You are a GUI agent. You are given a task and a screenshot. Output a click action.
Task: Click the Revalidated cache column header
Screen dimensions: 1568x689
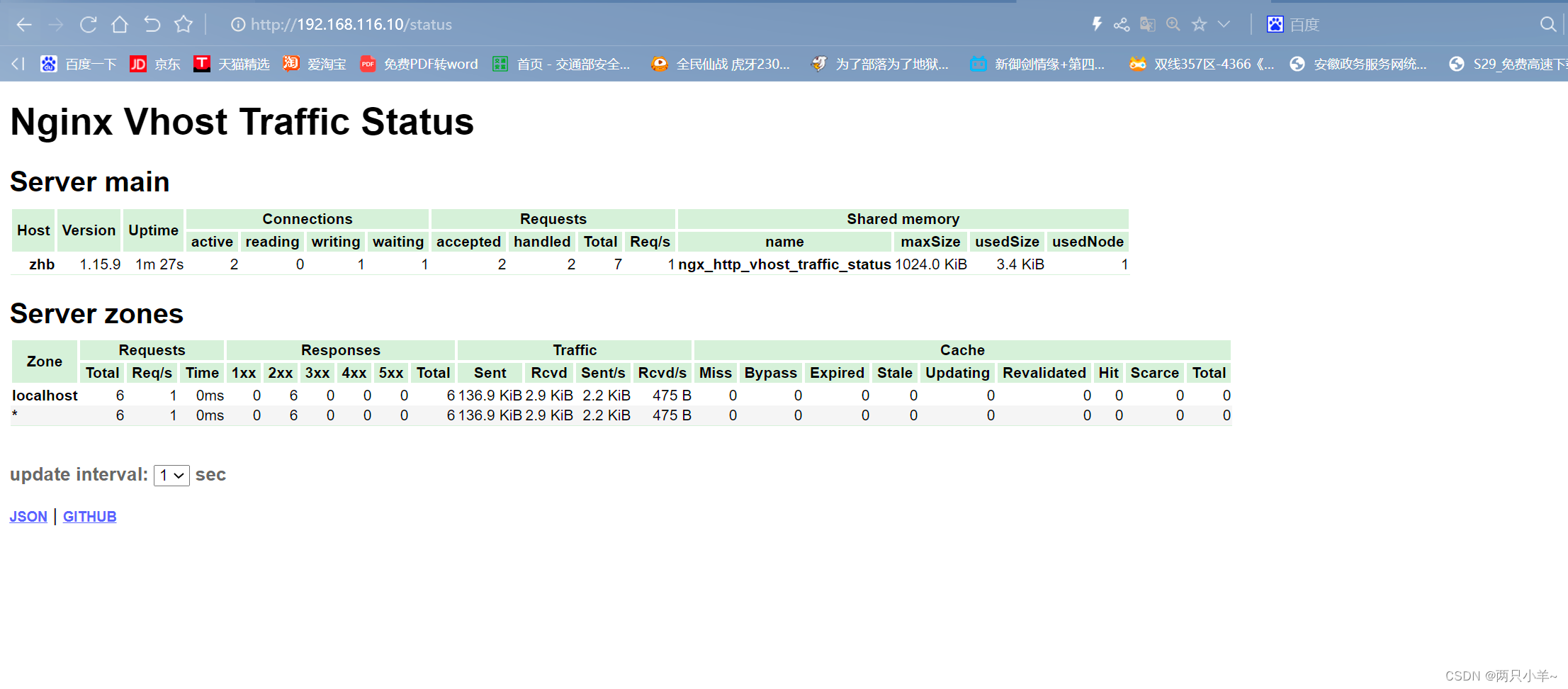[x=1044, y=373]
